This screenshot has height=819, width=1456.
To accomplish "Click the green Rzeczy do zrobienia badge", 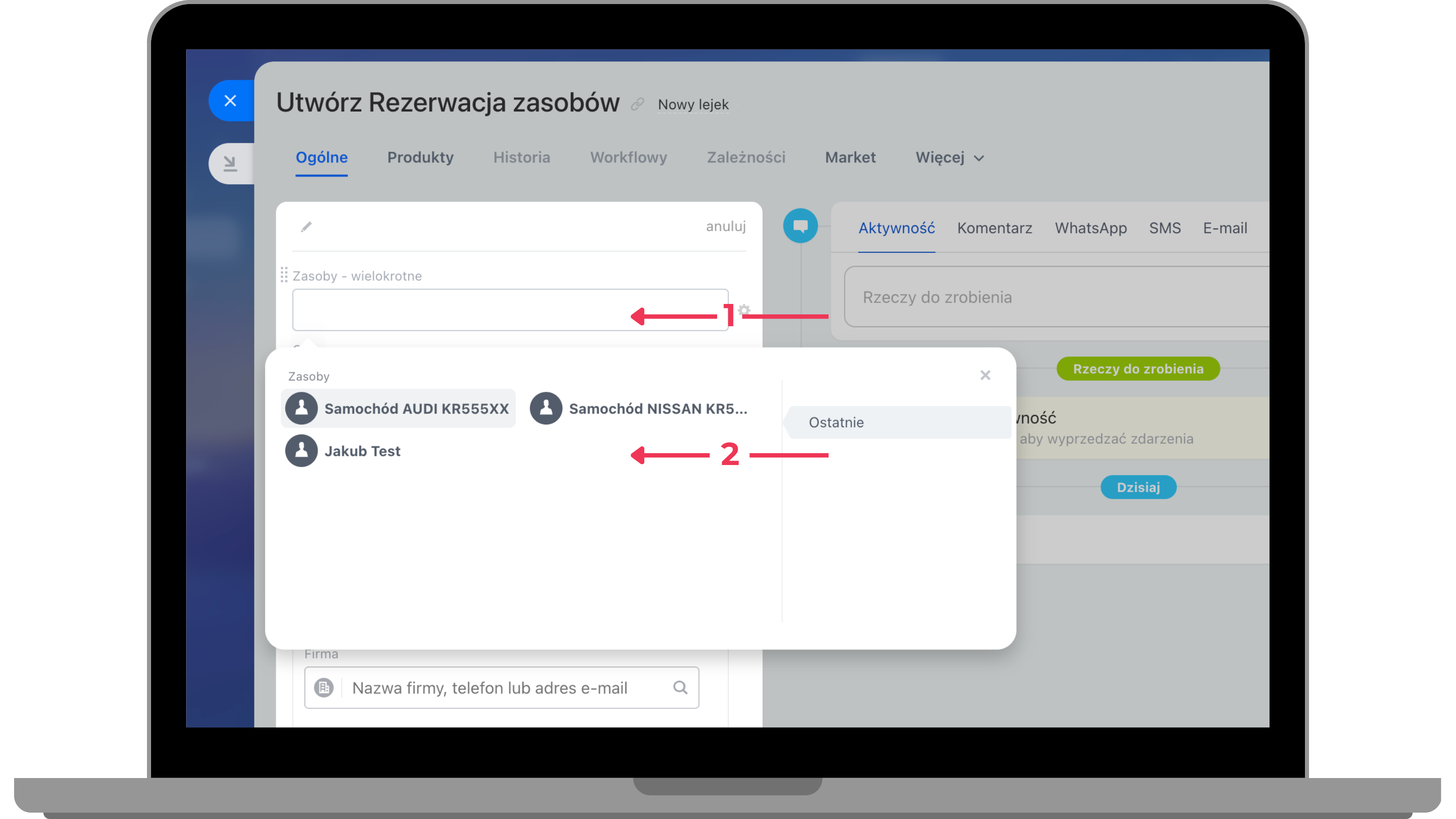I will (x=1138, y=369).
